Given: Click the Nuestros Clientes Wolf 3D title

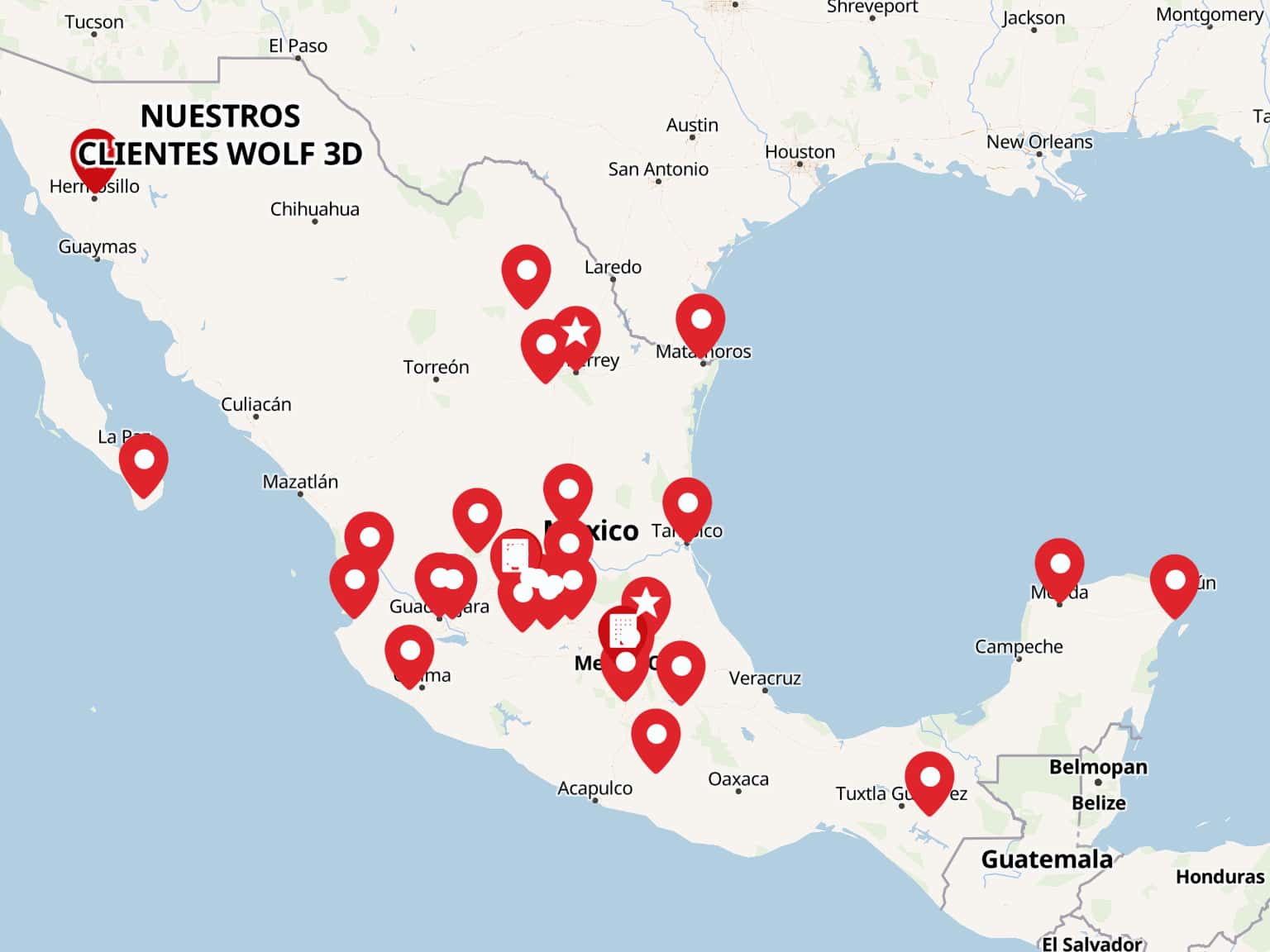Looking at the screenshot, I should click(x=220, y=135).
